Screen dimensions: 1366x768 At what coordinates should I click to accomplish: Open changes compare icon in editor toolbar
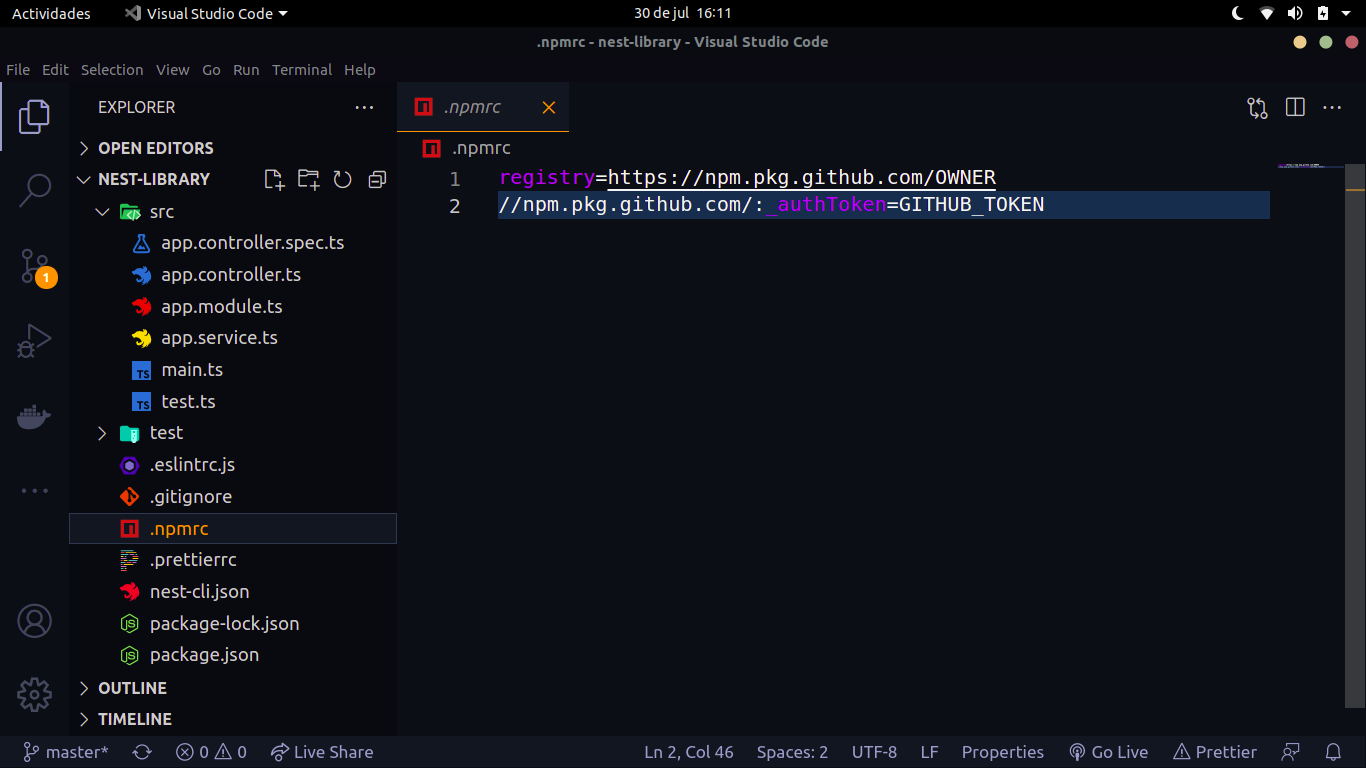point(1258,107)
